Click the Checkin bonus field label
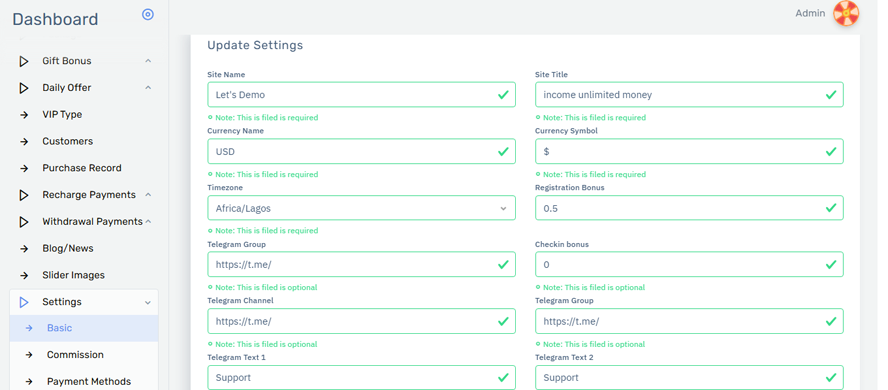This screenshot has height=390, width=888. click(562, 245)
